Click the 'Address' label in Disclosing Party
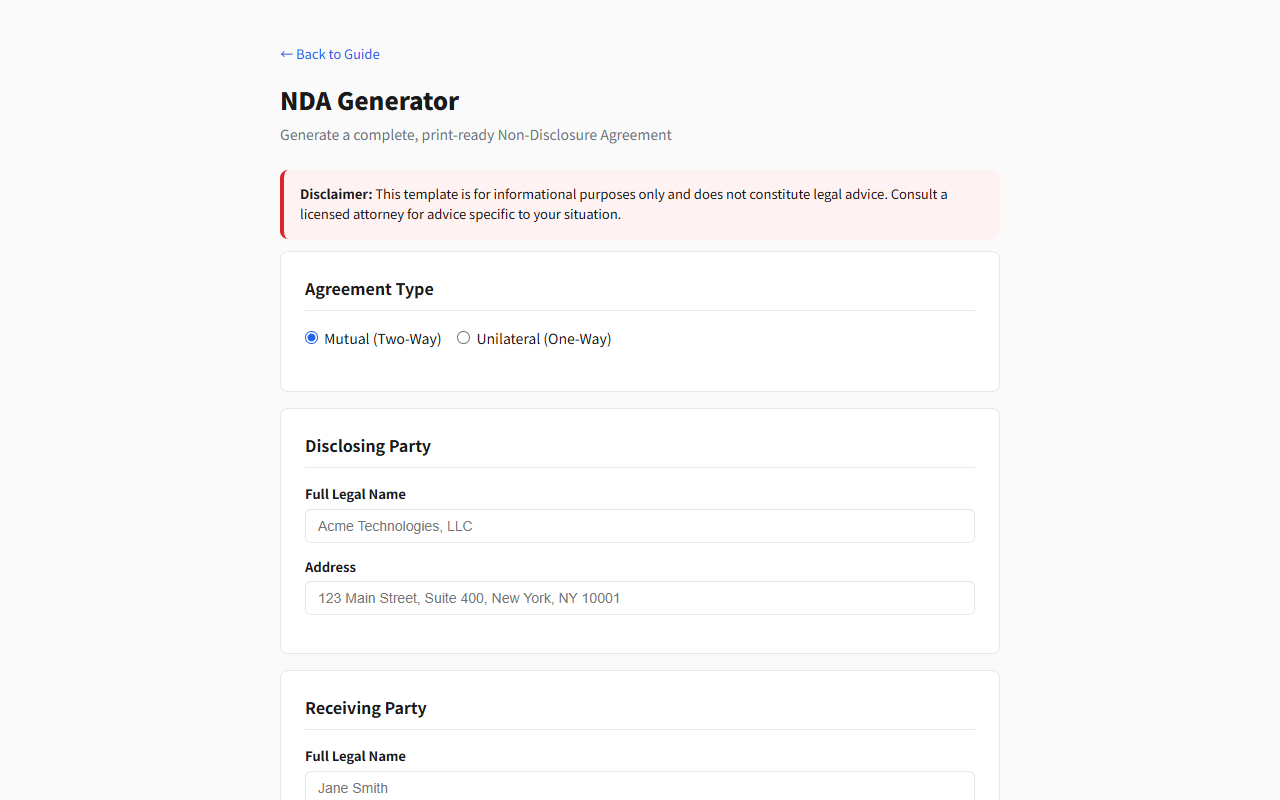 330,567
